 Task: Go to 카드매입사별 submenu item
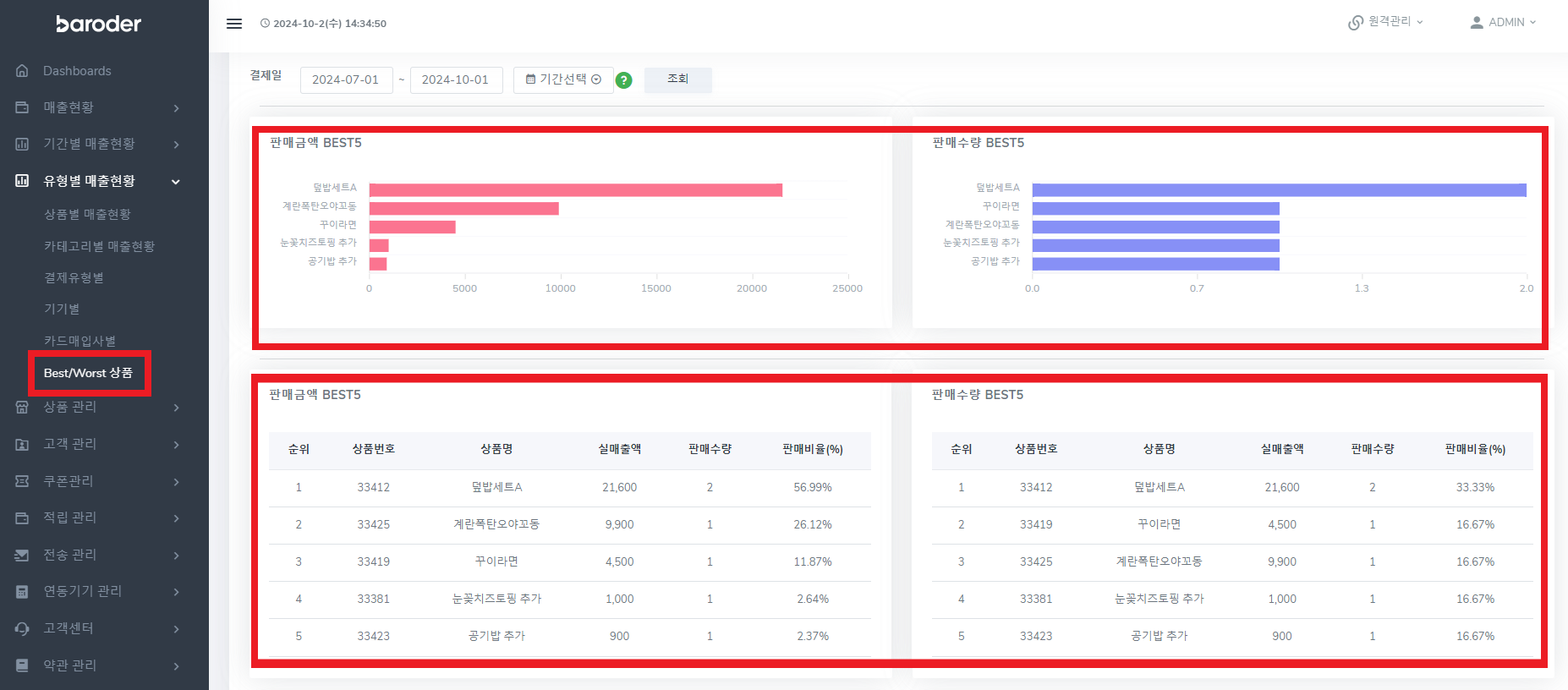pos(79,341)
